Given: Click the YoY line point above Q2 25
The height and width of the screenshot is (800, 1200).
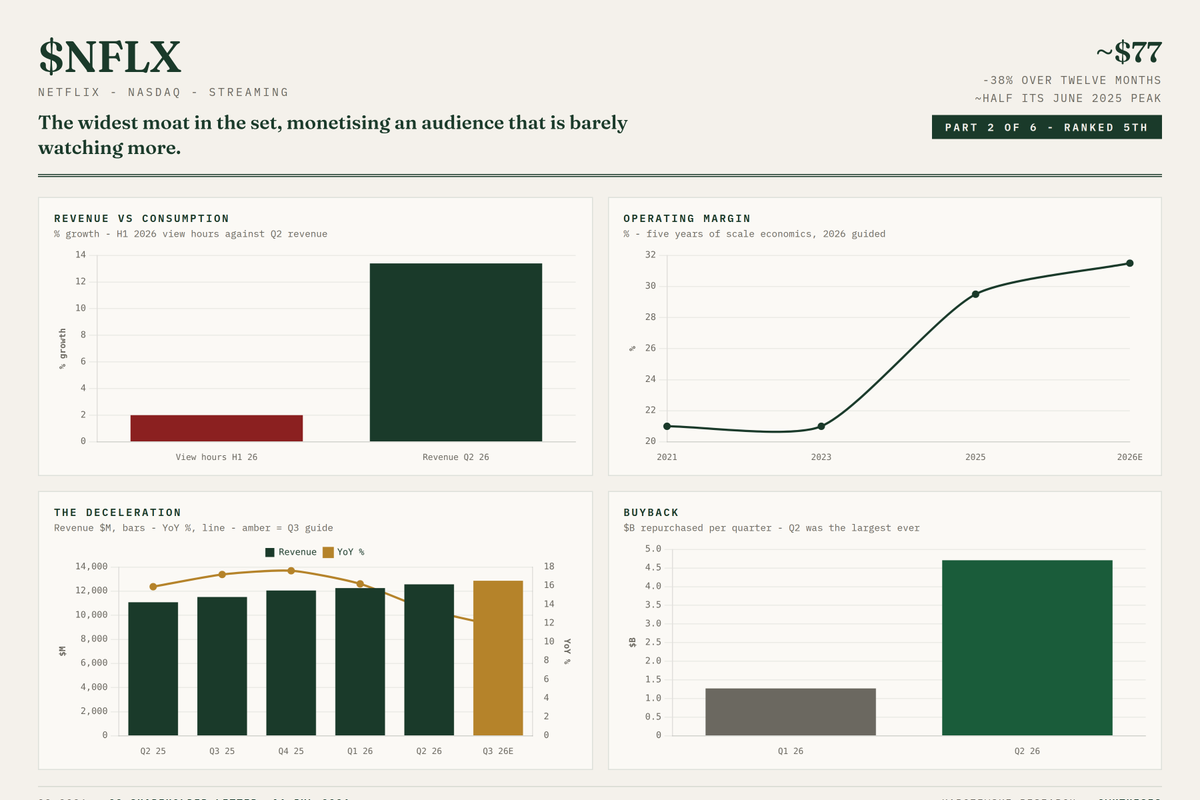Looking at the screenshot, I should tap(153, 587).
